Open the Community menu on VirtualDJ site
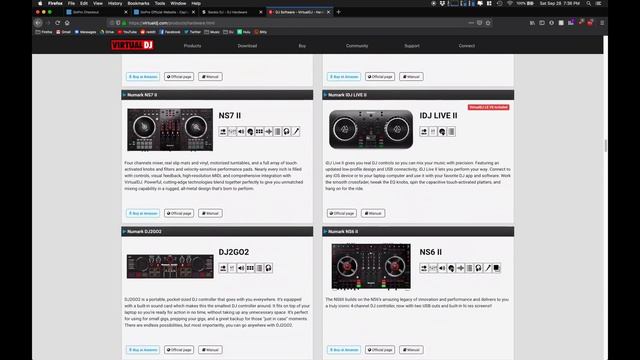Screen dimensions: 640x360 click(357, 46)
